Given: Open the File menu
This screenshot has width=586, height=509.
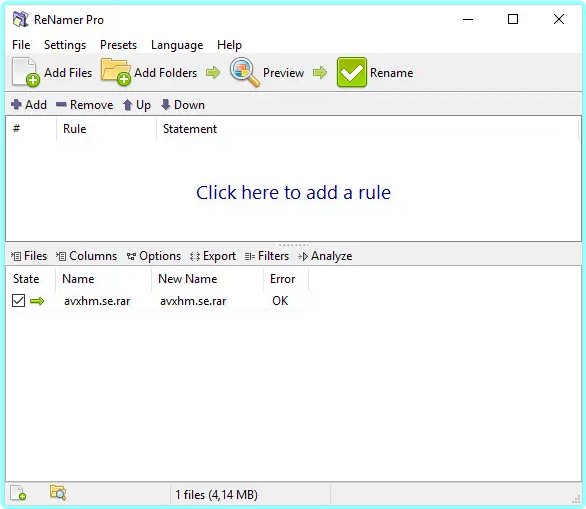Looking at the screenshot, I should tap(21, 45).
